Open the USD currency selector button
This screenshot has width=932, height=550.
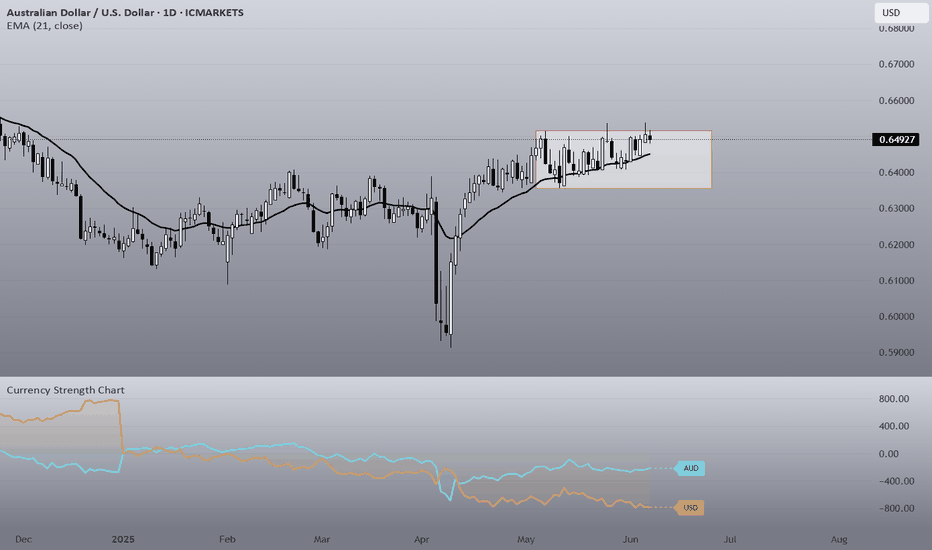tap(901, 12)
